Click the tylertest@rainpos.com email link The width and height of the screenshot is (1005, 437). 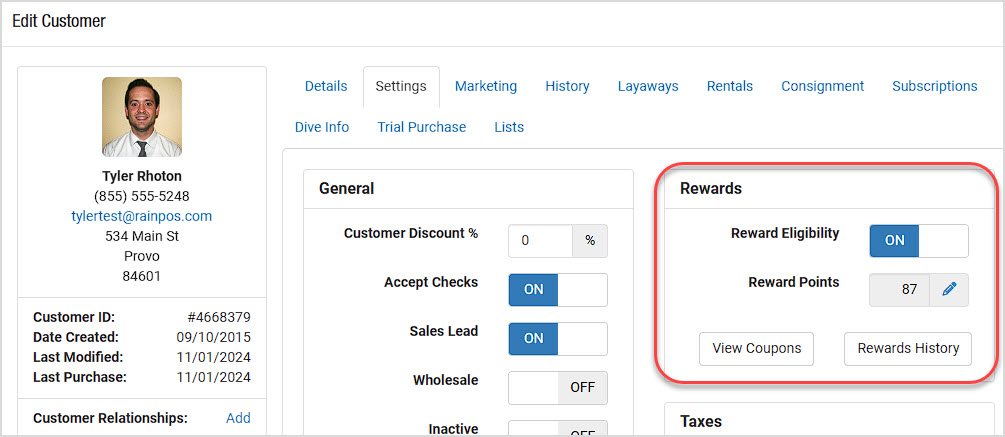142,216
